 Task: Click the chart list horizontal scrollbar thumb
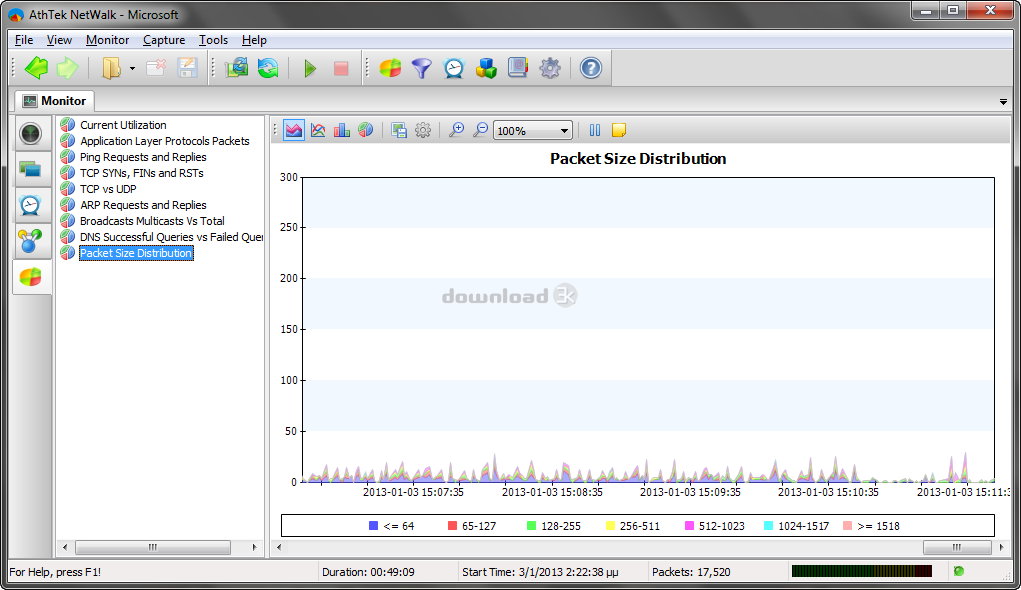[x=153, y=547]
